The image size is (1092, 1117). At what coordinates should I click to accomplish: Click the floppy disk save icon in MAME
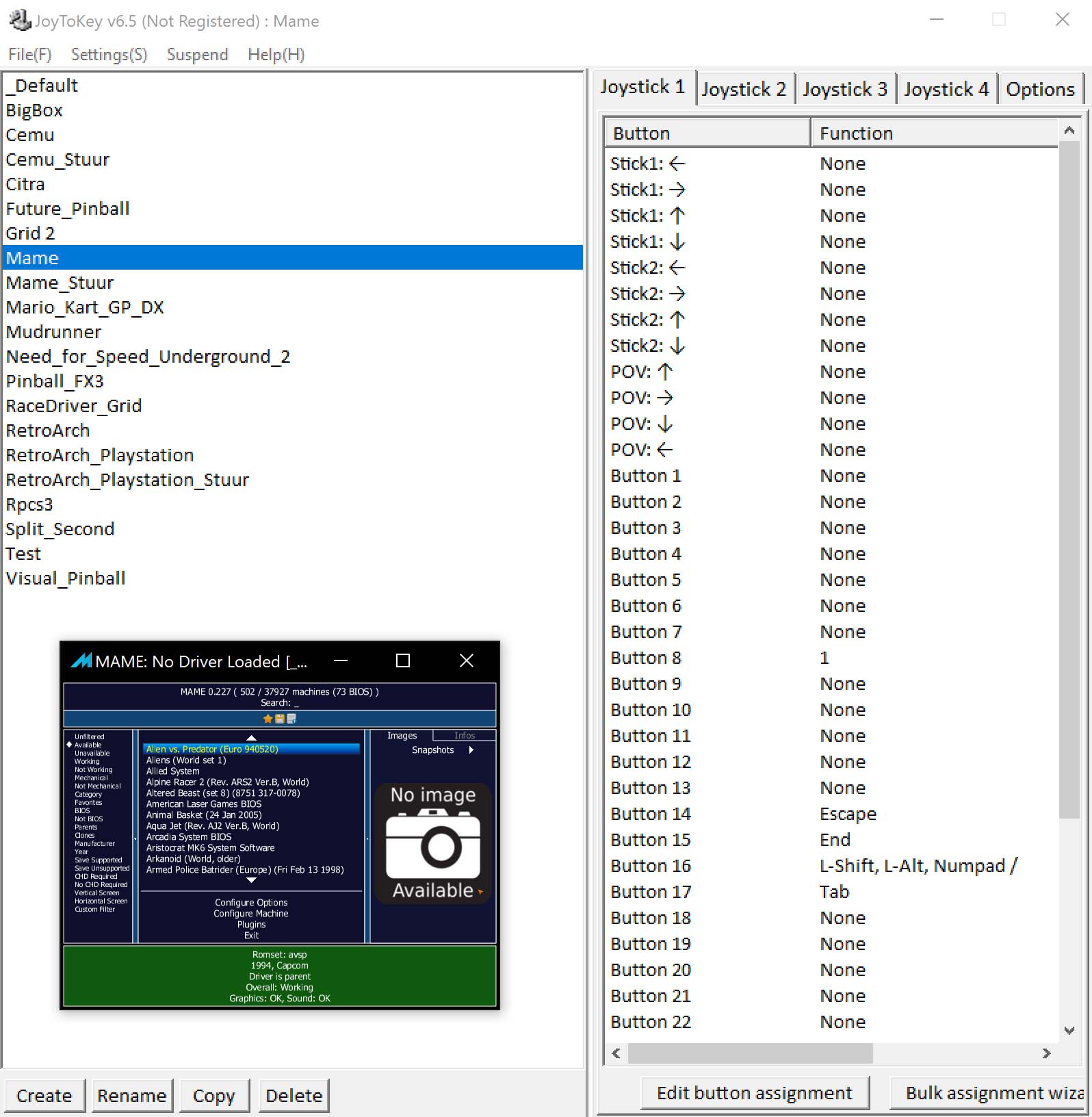(279, 719)
